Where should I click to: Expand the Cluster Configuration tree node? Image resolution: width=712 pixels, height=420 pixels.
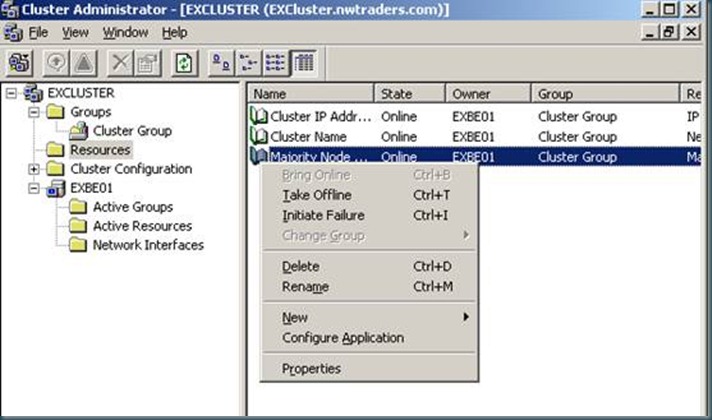(34, 169)
